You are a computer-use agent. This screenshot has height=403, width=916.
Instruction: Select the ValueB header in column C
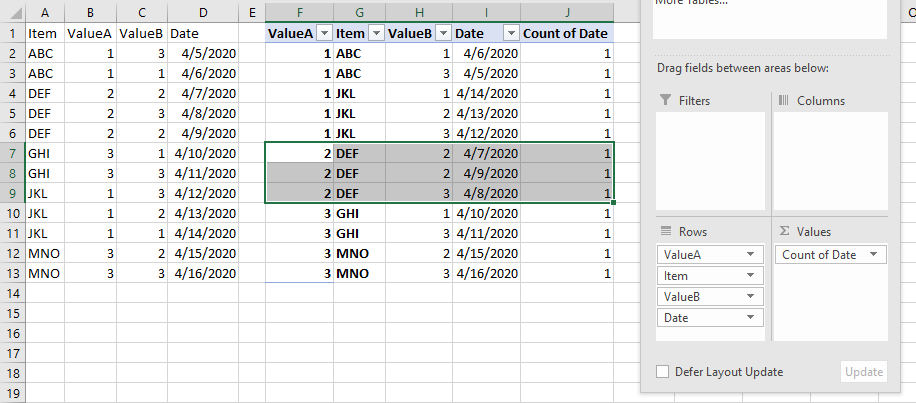(x=142, y=34)
